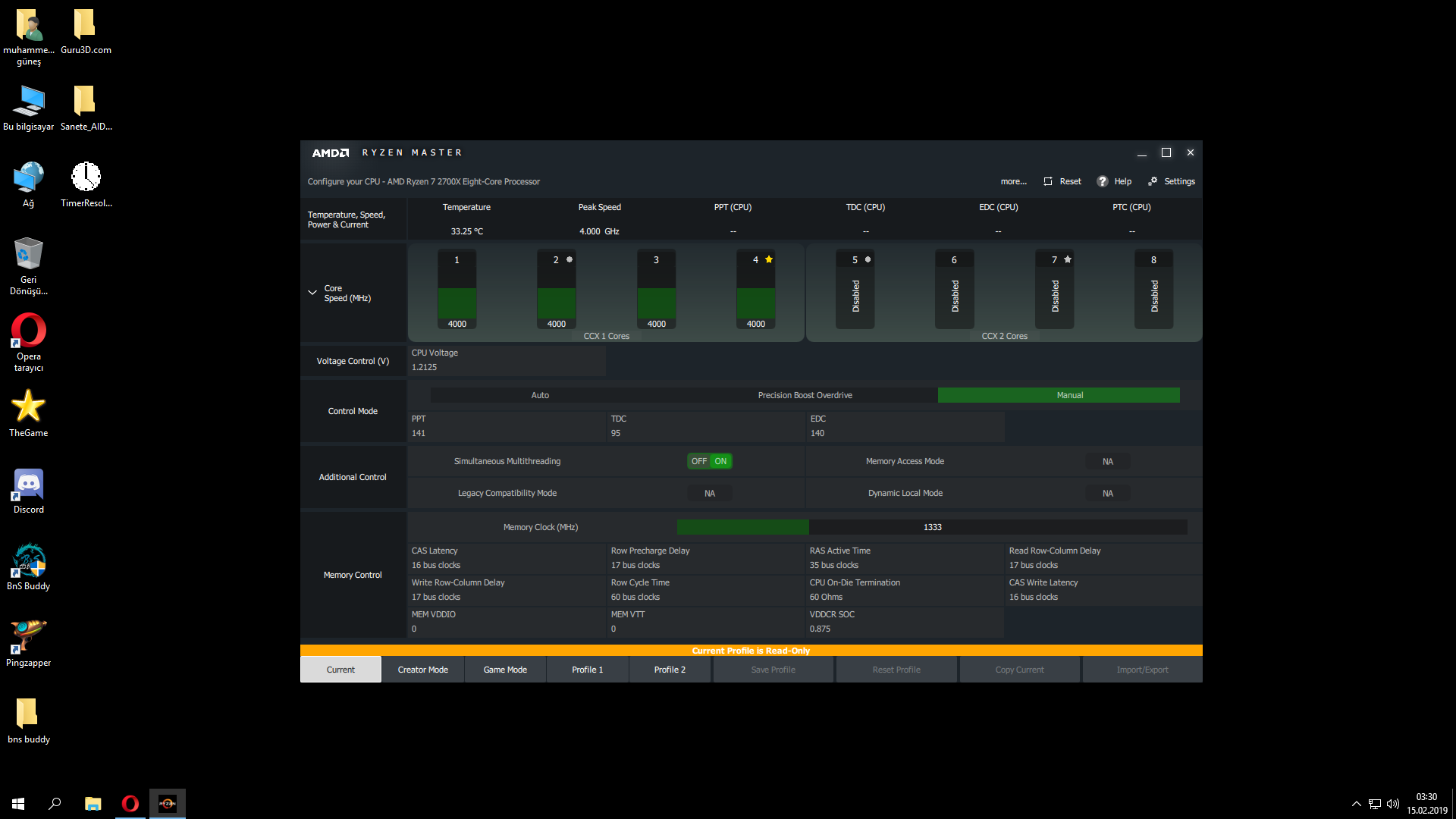Image resolution: width=1456 pixels, height=819 pixels.
Task: Click the dot marker on core 5
Action: (868, 259)
